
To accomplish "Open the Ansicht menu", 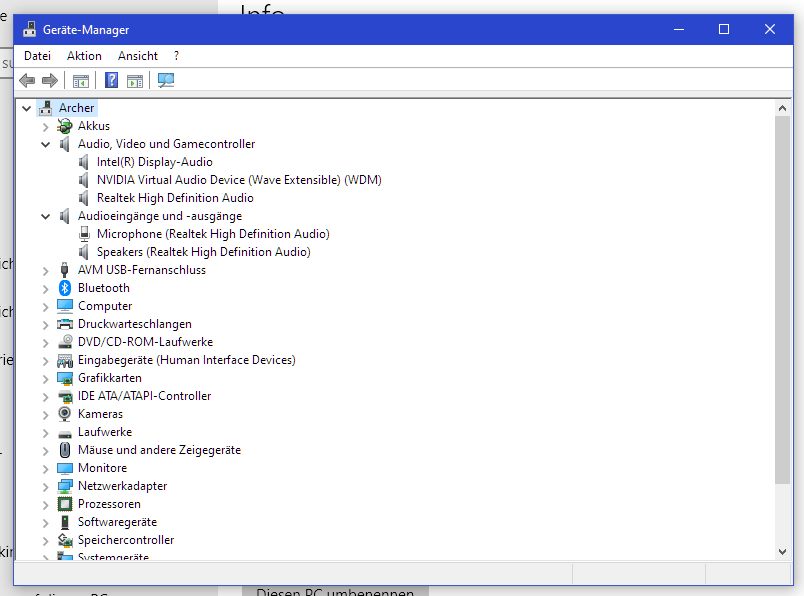I will pos(138,56).
